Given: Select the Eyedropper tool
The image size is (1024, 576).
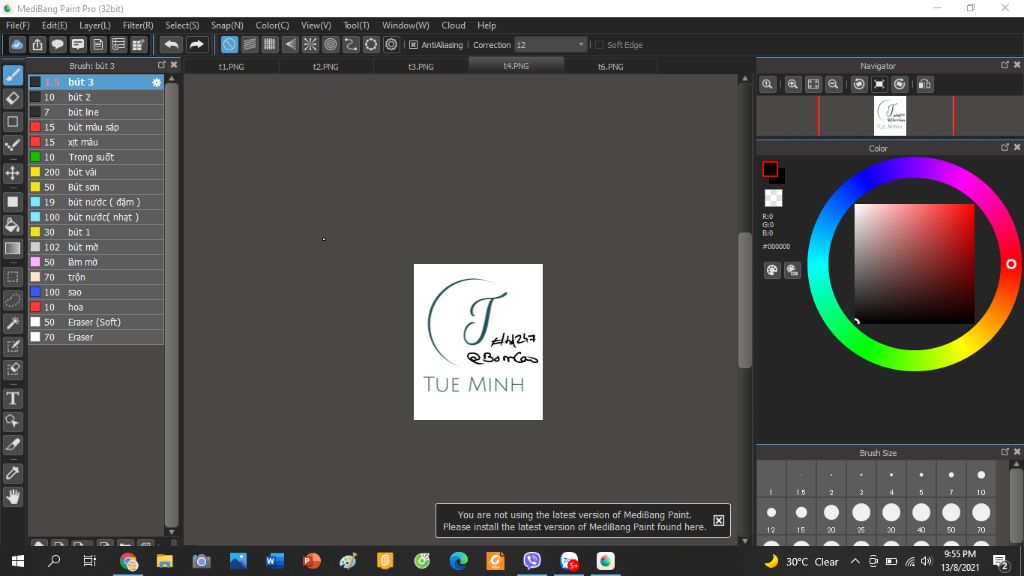Looking at the screenshot, I should click(12, 473).
